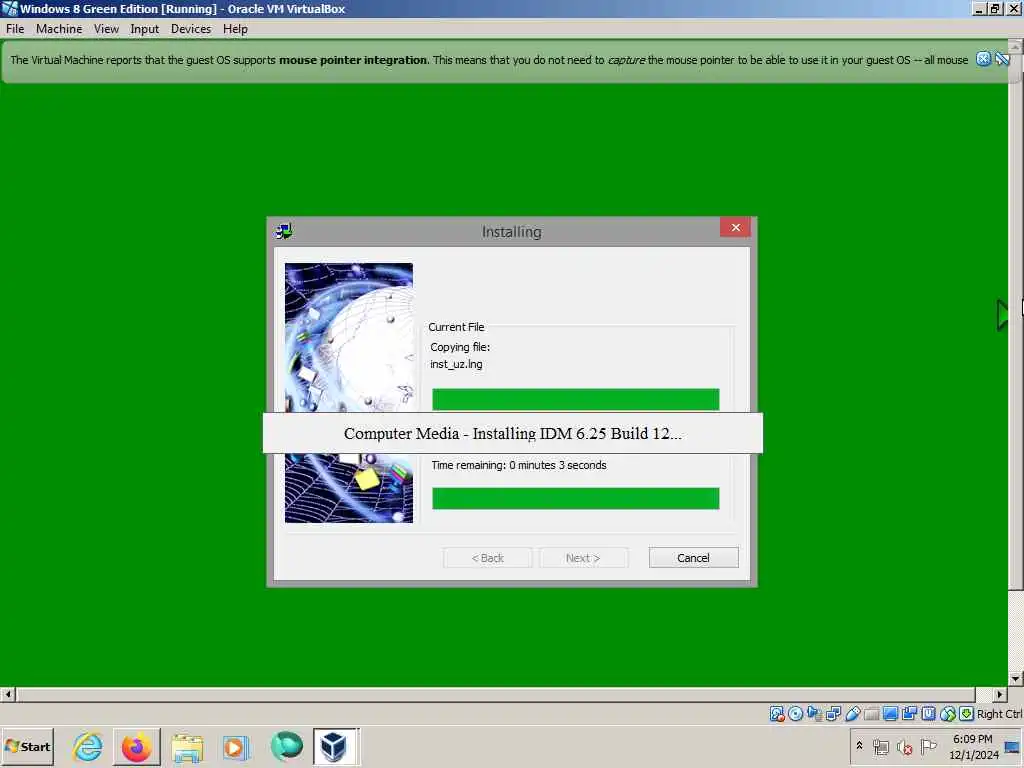This screenshot has height=768, width=1024.
Task: Click the keyboard capture host-key indicator
Action: 967,714
